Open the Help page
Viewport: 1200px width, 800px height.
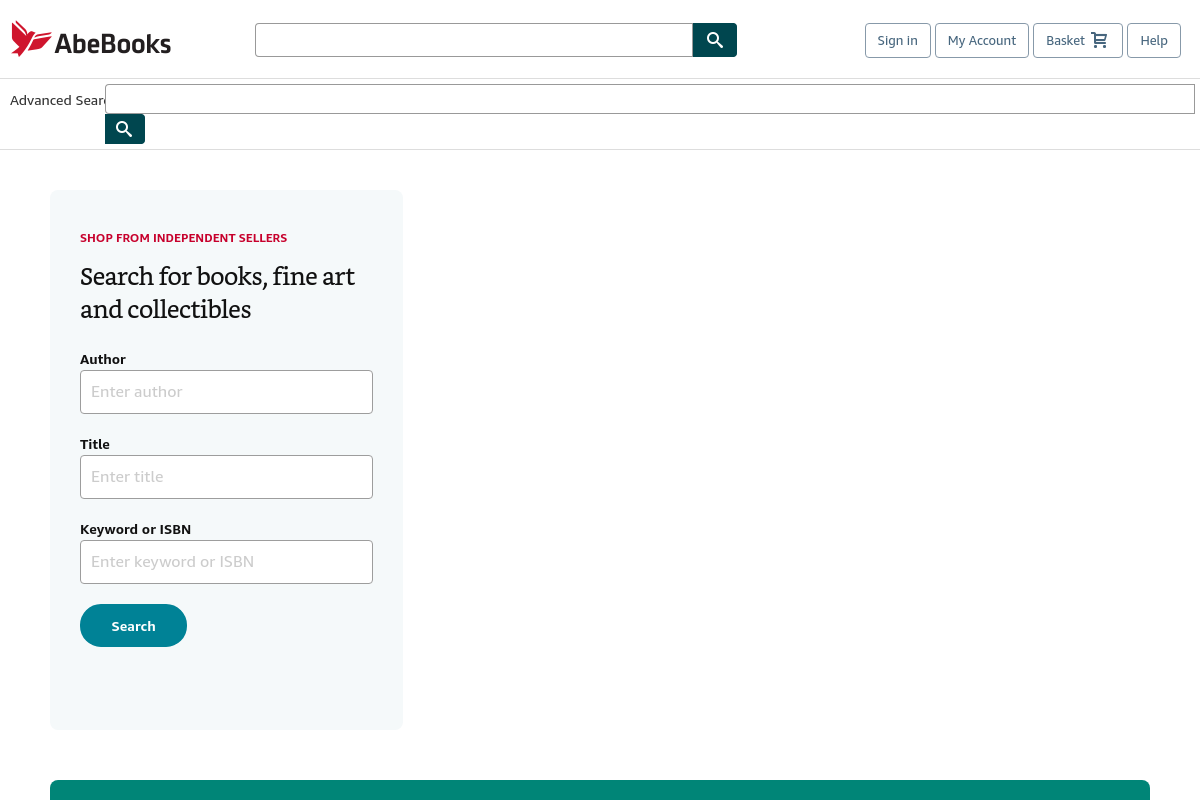point(1154,40)
